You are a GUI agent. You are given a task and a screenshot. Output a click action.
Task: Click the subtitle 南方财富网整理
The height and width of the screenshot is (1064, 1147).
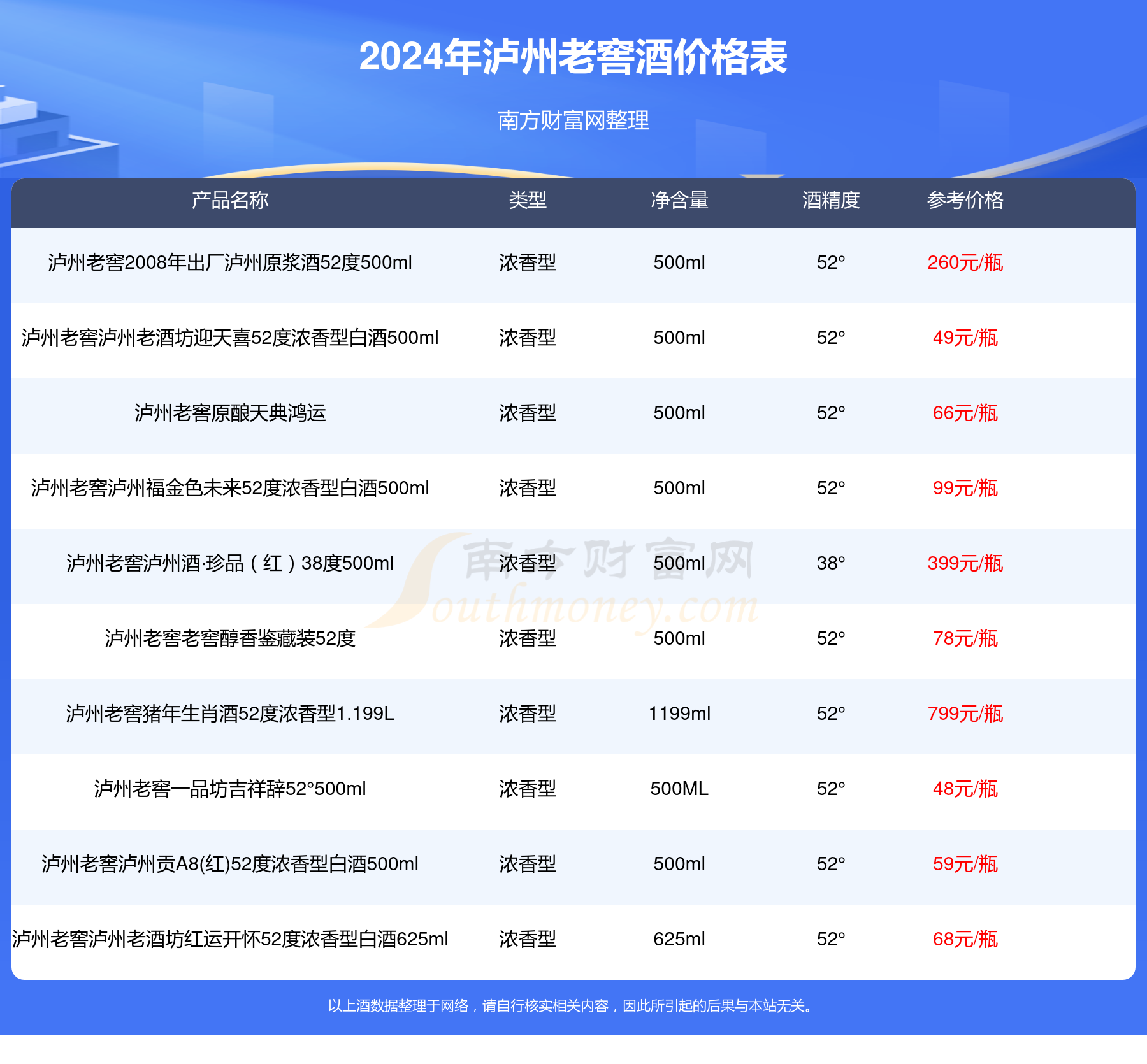point(573,120)
